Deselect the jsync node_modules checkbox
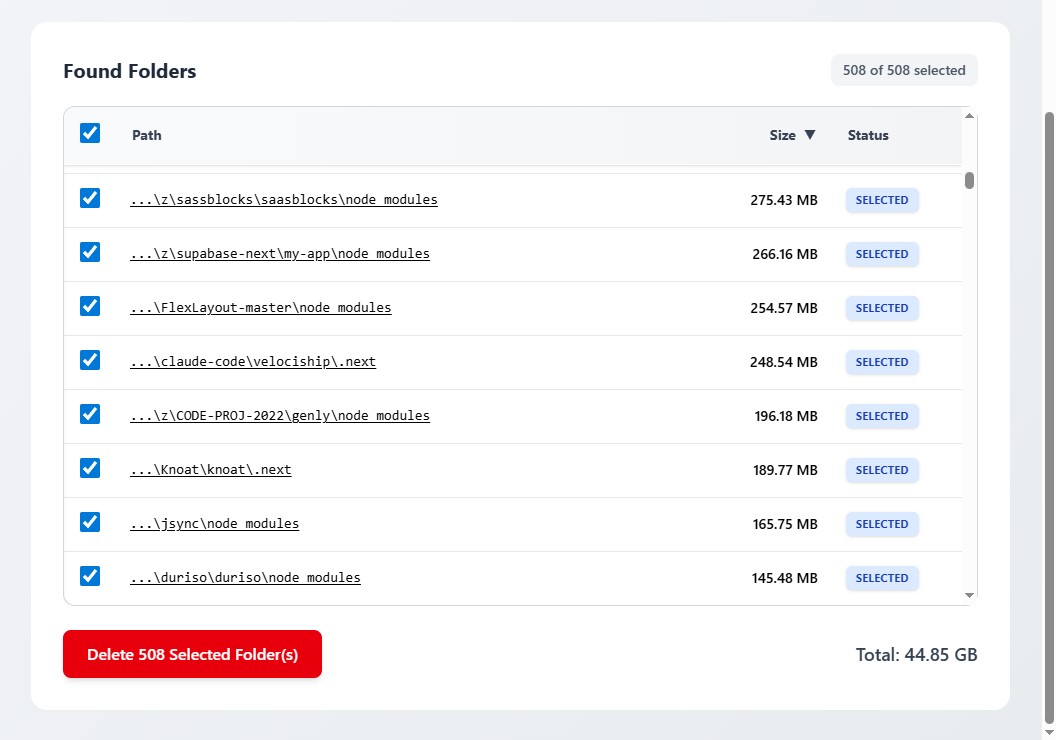 pos(90,522)
